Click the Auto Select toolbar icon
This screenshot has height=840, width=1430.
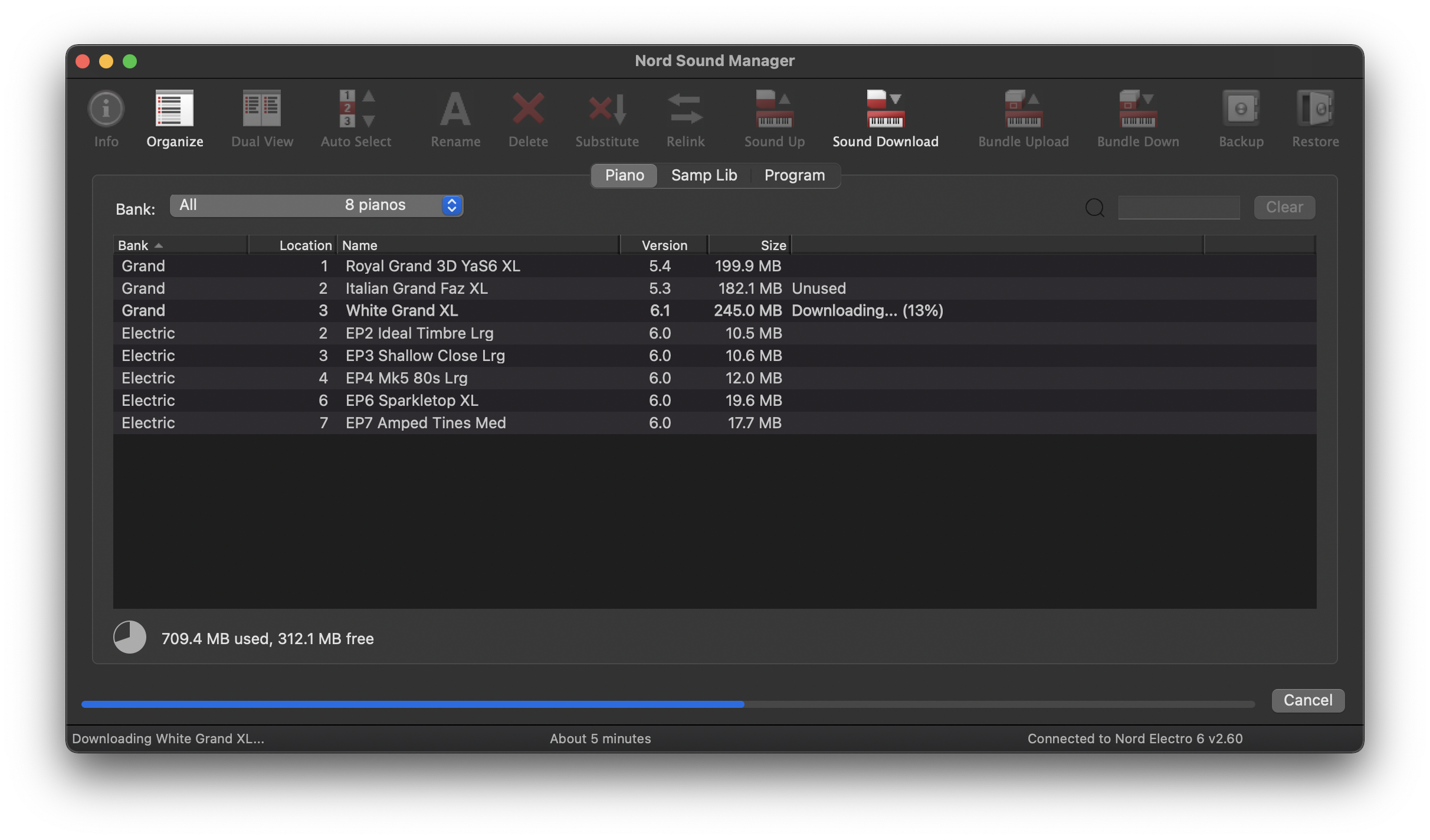(356, 109)
